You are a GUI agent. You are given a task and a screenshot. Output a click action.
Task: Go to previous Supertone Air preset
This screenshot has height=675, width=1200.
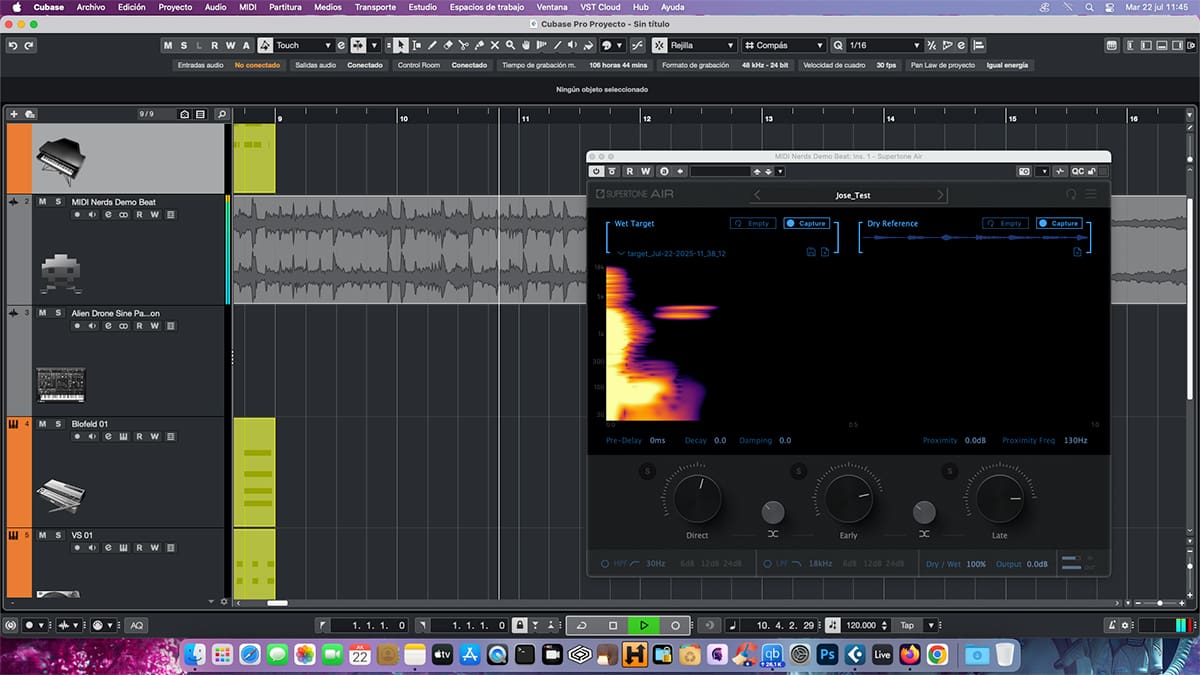tap(757, 195)
